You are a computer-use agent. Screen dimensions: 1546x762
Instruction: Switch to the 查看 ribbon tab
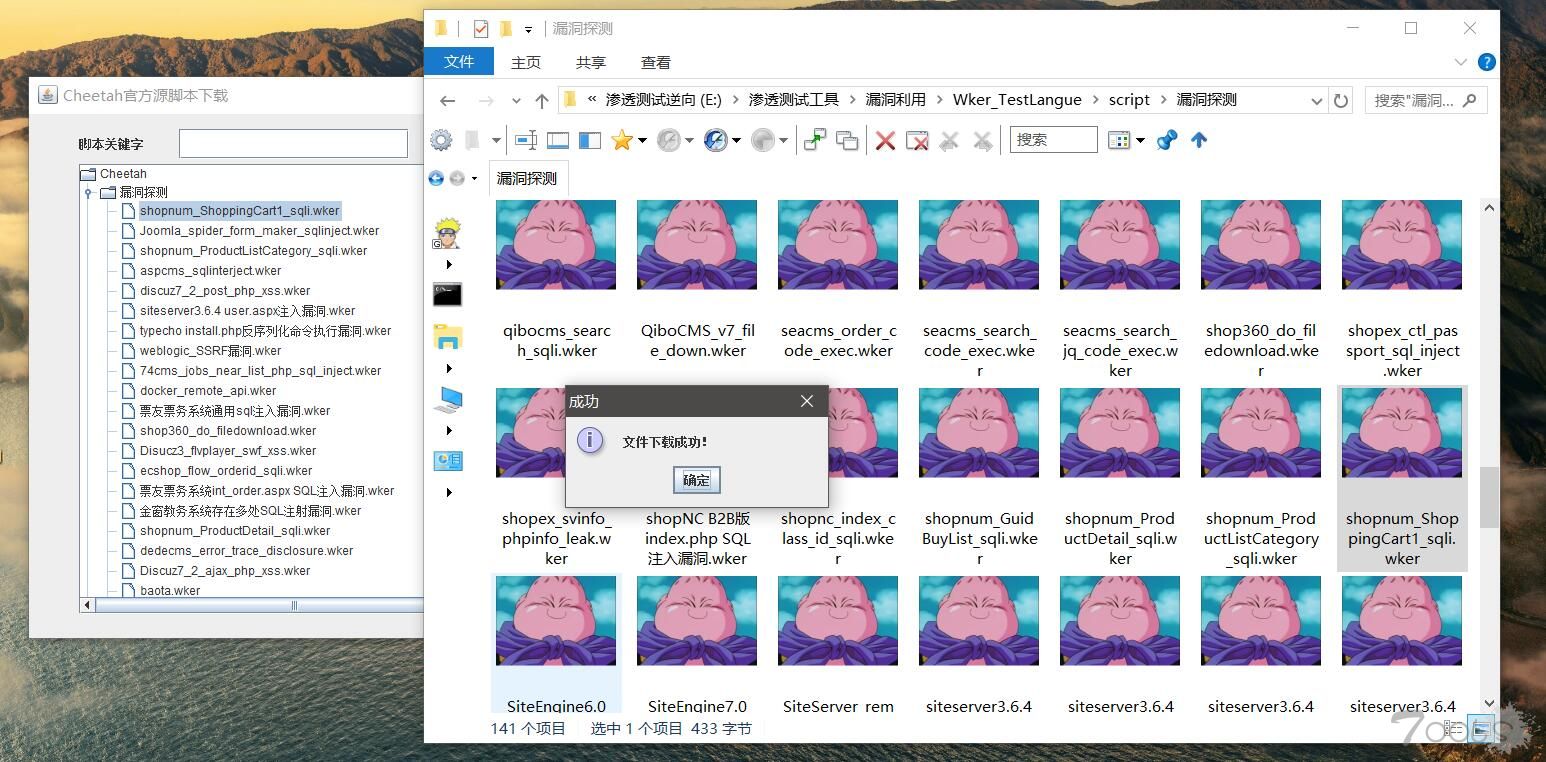pos(656,62)
